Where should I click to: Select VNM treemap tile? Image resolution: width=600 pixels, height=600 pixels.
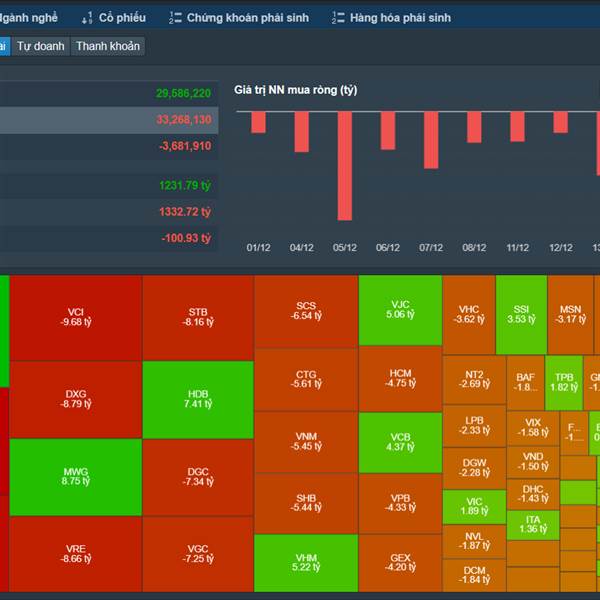point(306,442)
